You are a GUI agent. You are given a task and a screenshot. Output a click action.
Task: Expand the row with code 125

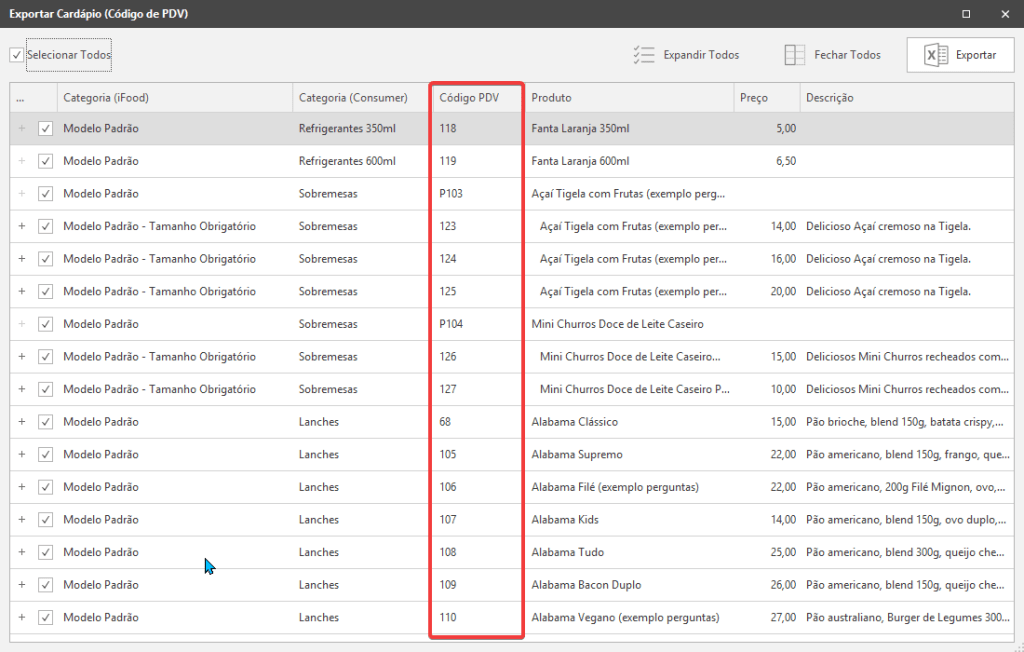[x=22, y=291]
